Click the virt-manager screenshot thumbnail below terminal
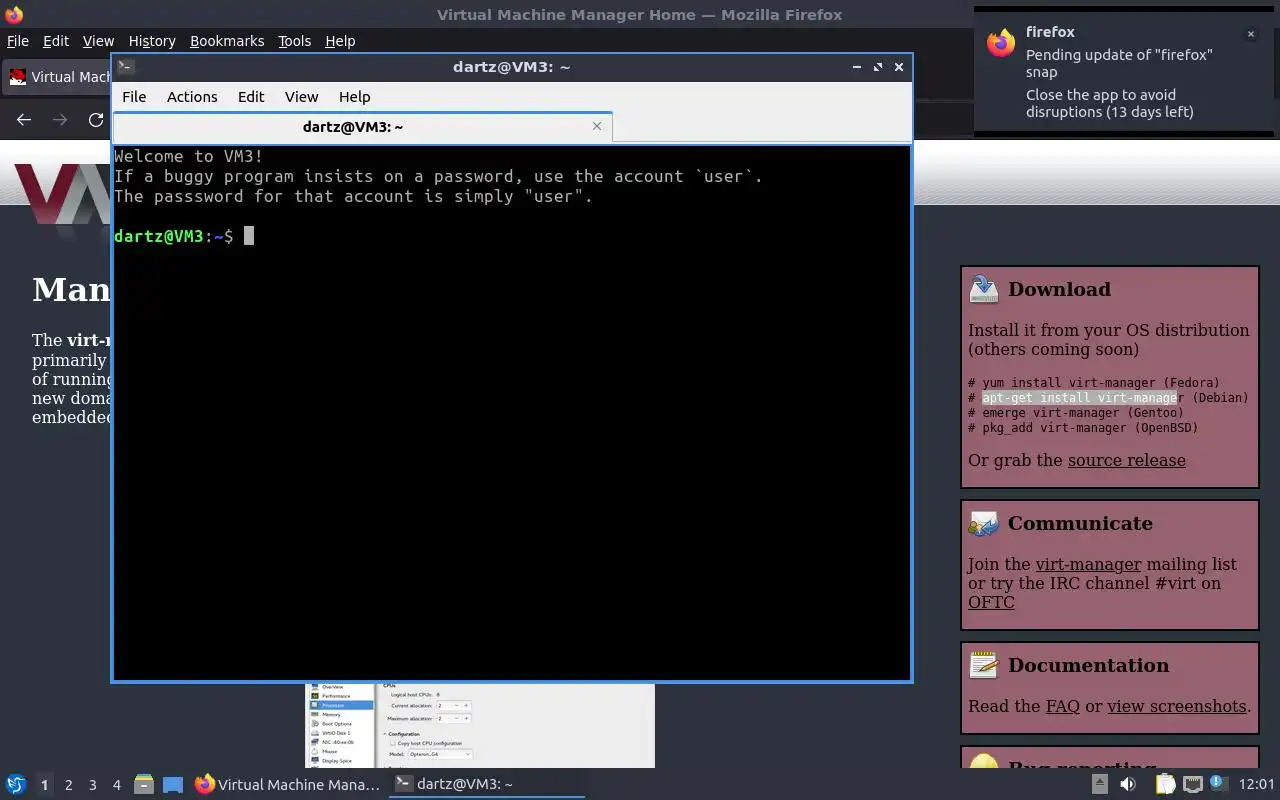This screenshot has width=1280, height=800. pos(480,726)
